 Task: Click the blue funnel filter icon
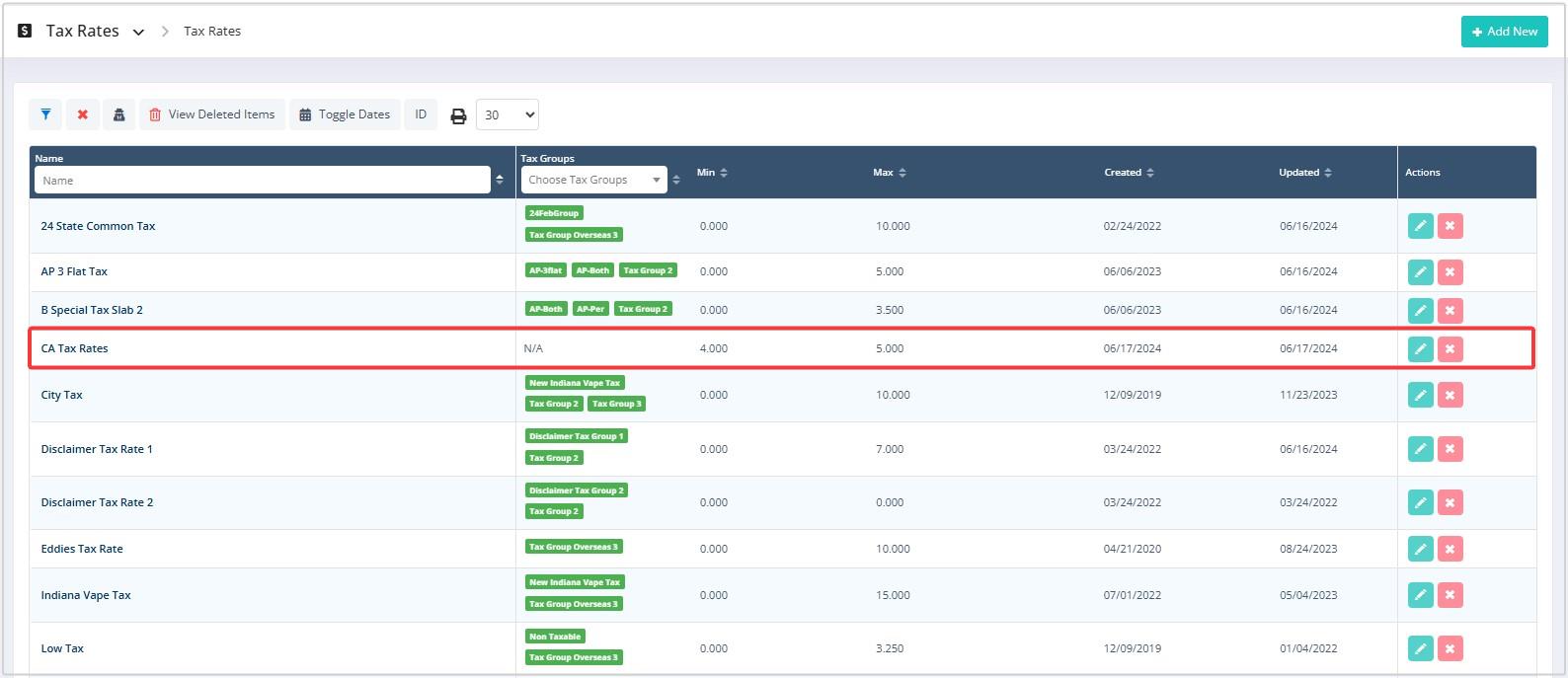(x=45, y=114)
